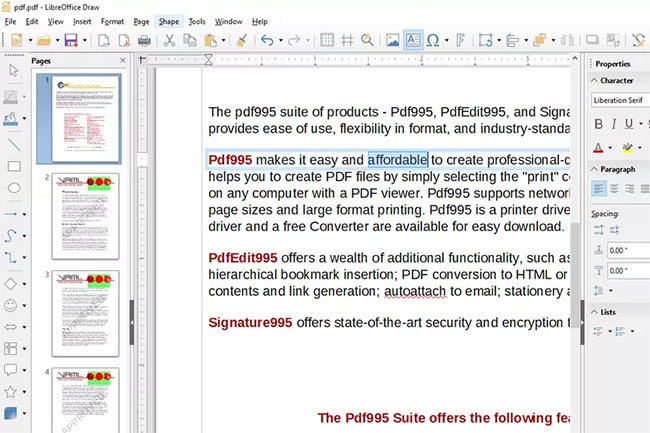650x433 pixels.
Task: Open the File menu
Action: [10, 22]
